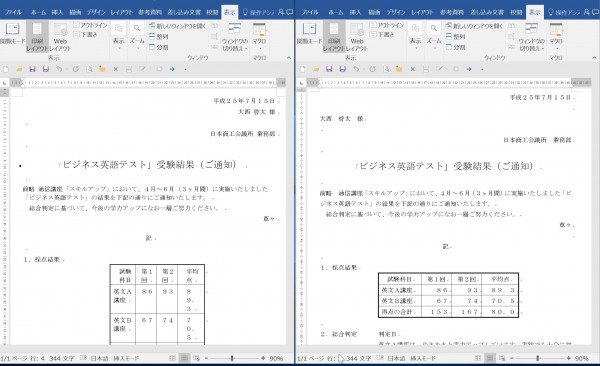This screenshot has height=366, width=600.
Task: Switch to 参考資料 tab in right window
Action: click(x=452, y=12)
